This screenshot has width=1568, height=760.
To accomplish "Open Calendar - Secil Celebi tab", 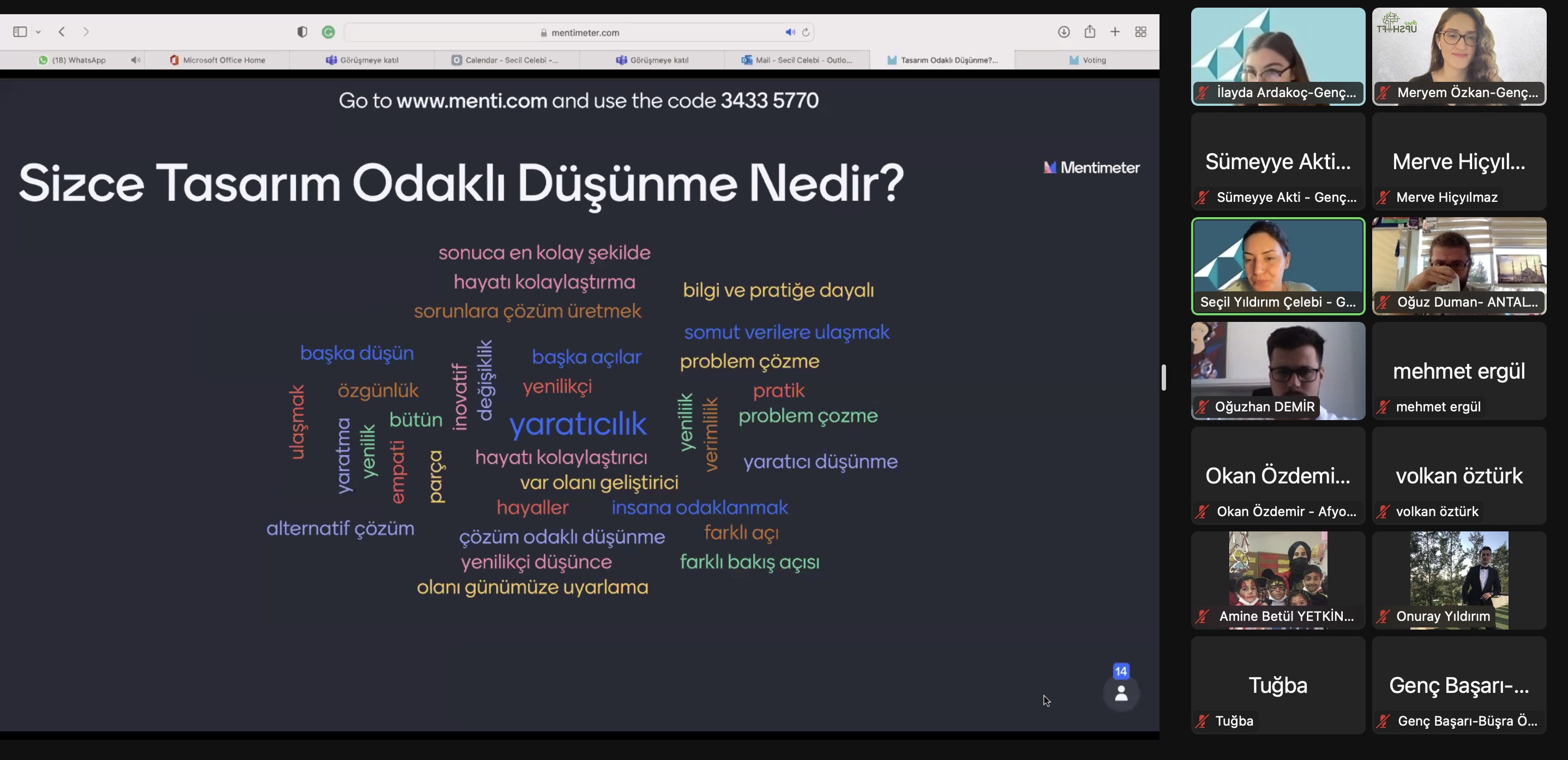I will pos(505,59).
